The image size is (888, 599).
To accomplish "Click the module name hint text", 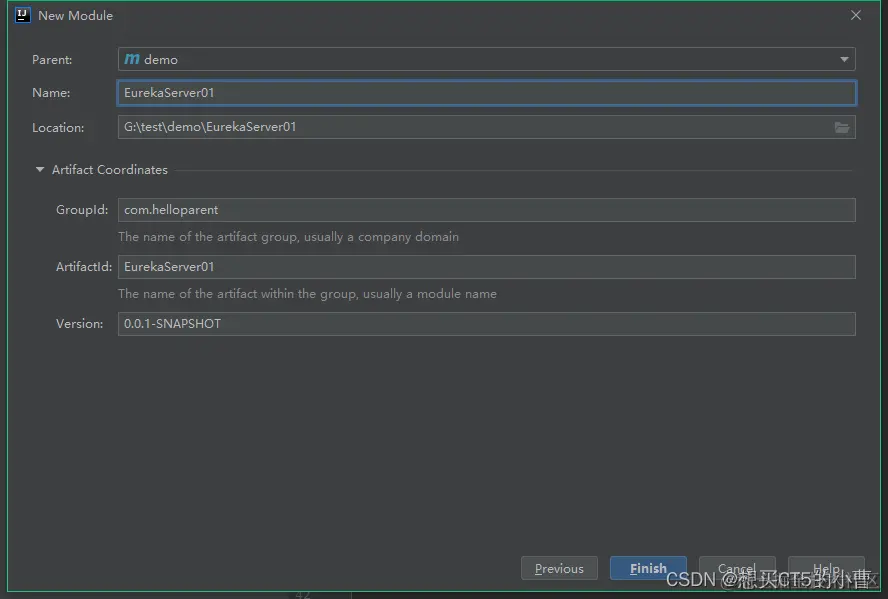I will [x=308, y=293].
